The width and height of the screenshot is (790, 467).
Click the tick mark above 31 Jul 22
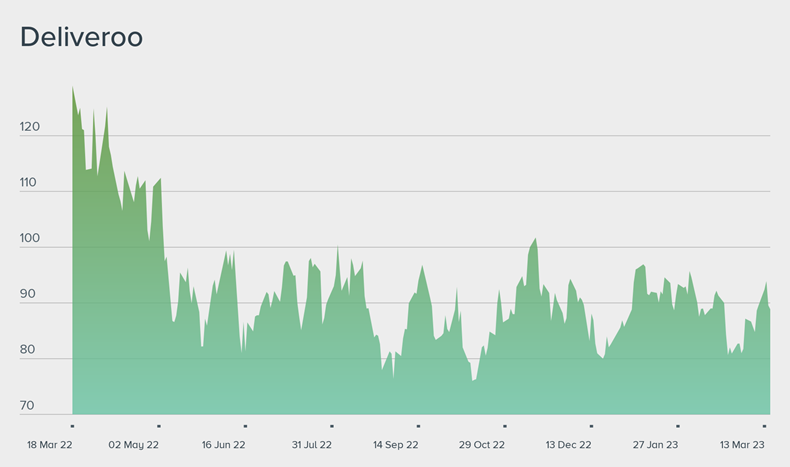332,426
